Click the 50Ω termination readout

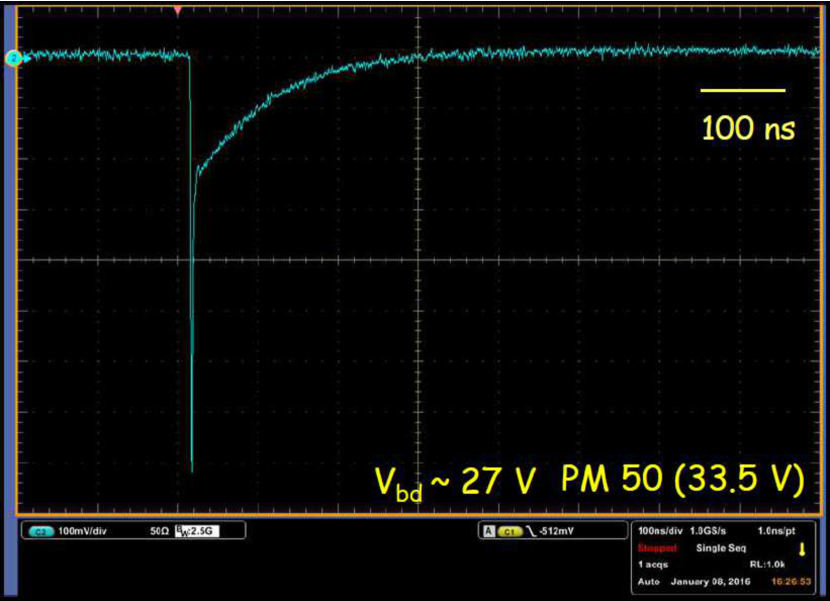(x=160, y=531)
